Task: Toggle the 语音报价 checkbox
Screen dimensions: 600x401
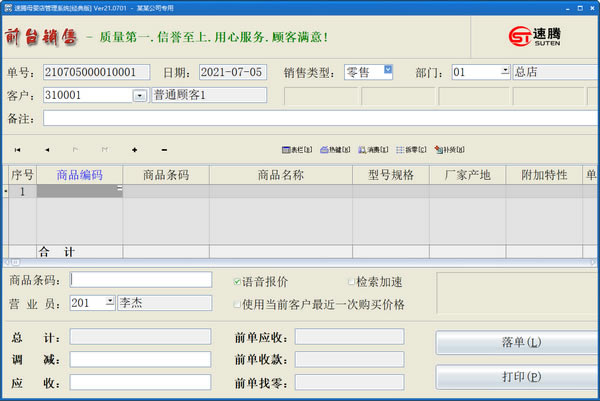Action: (x=237, y=282)
